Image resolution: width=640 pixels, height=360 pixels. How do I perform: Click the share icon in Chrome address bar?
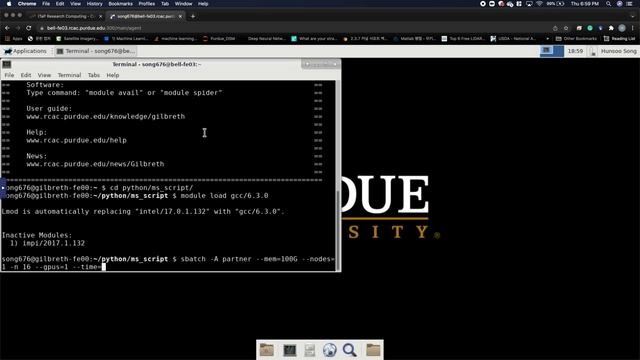pyautogui.click(x=555, y=28)
